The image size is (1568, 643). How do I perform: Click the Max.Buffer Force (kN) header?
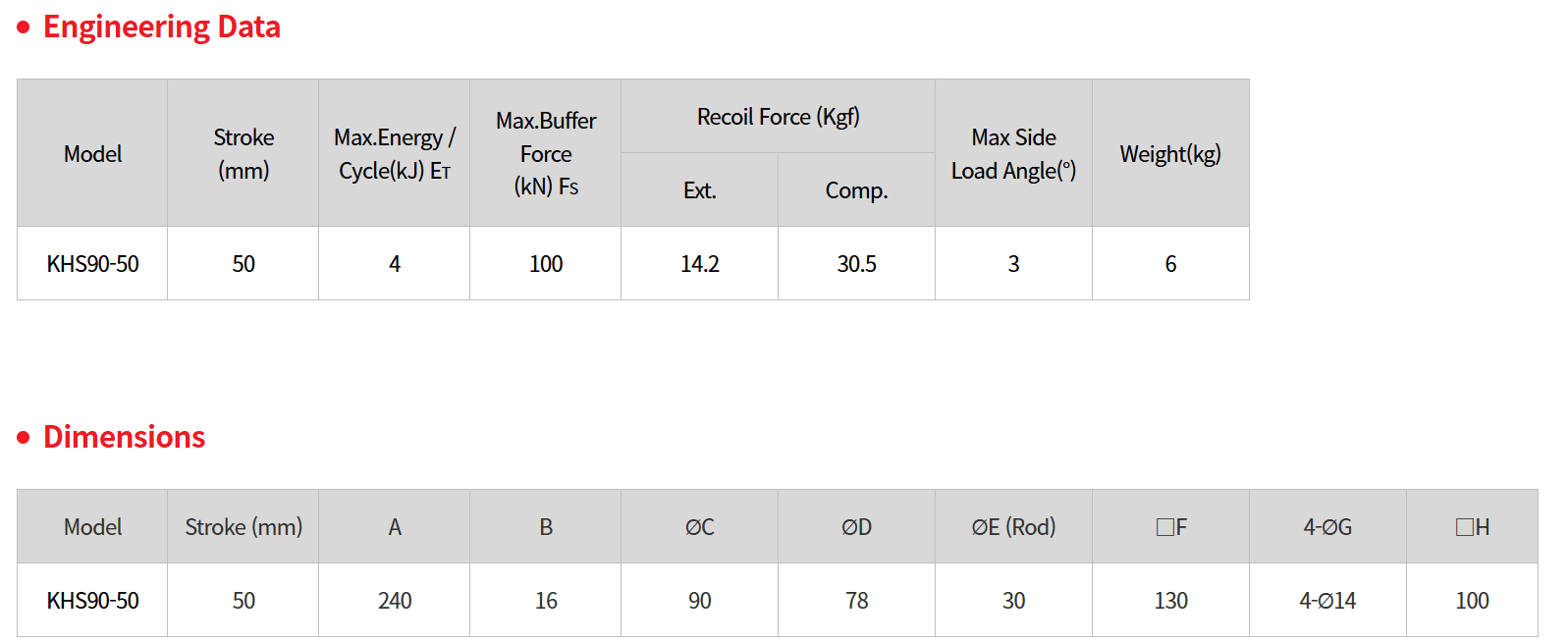coord(546,153)
